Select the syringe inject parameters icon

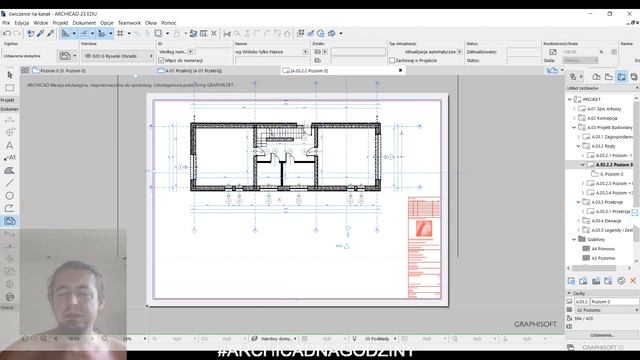click(x=50, y=33)
